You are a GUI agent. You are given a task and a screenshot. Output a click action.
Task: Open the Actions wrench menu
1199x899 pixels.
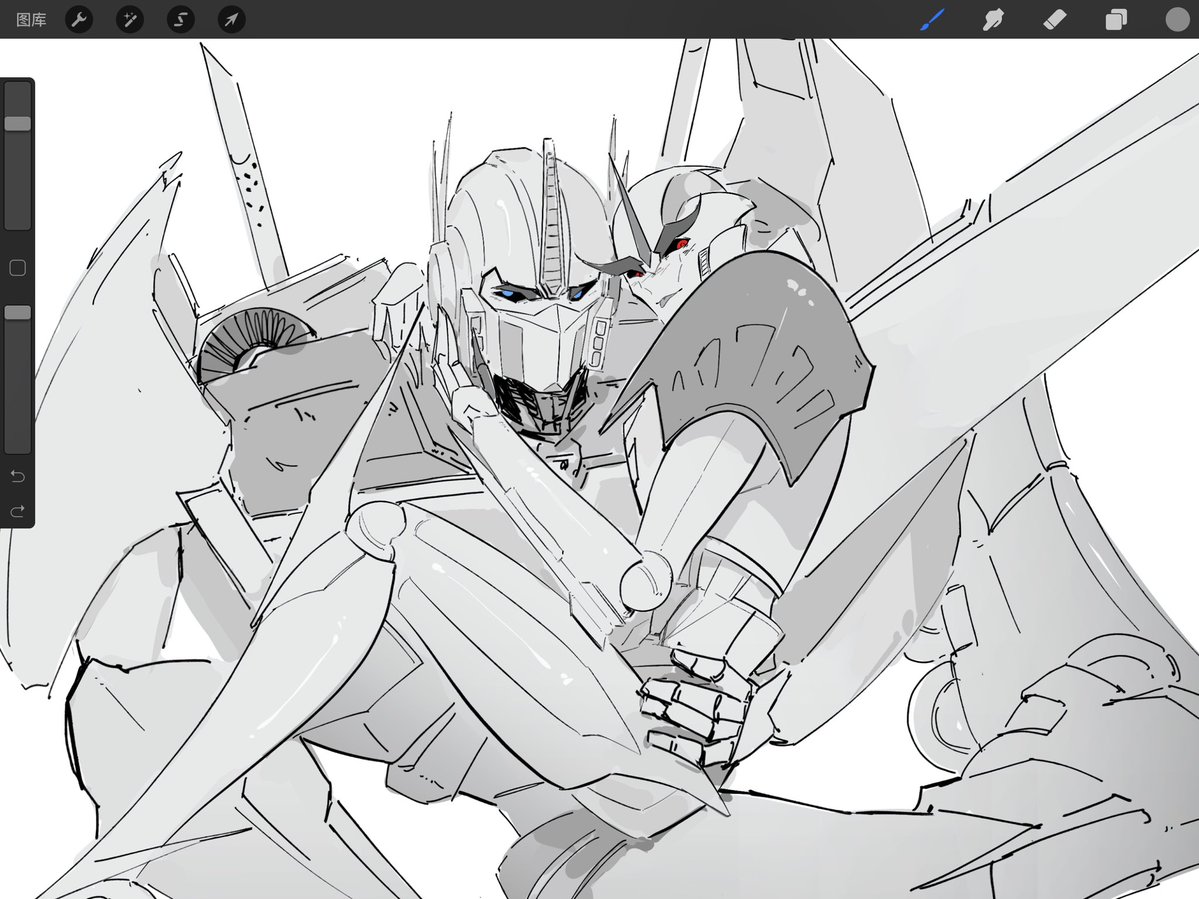(79, 19)
